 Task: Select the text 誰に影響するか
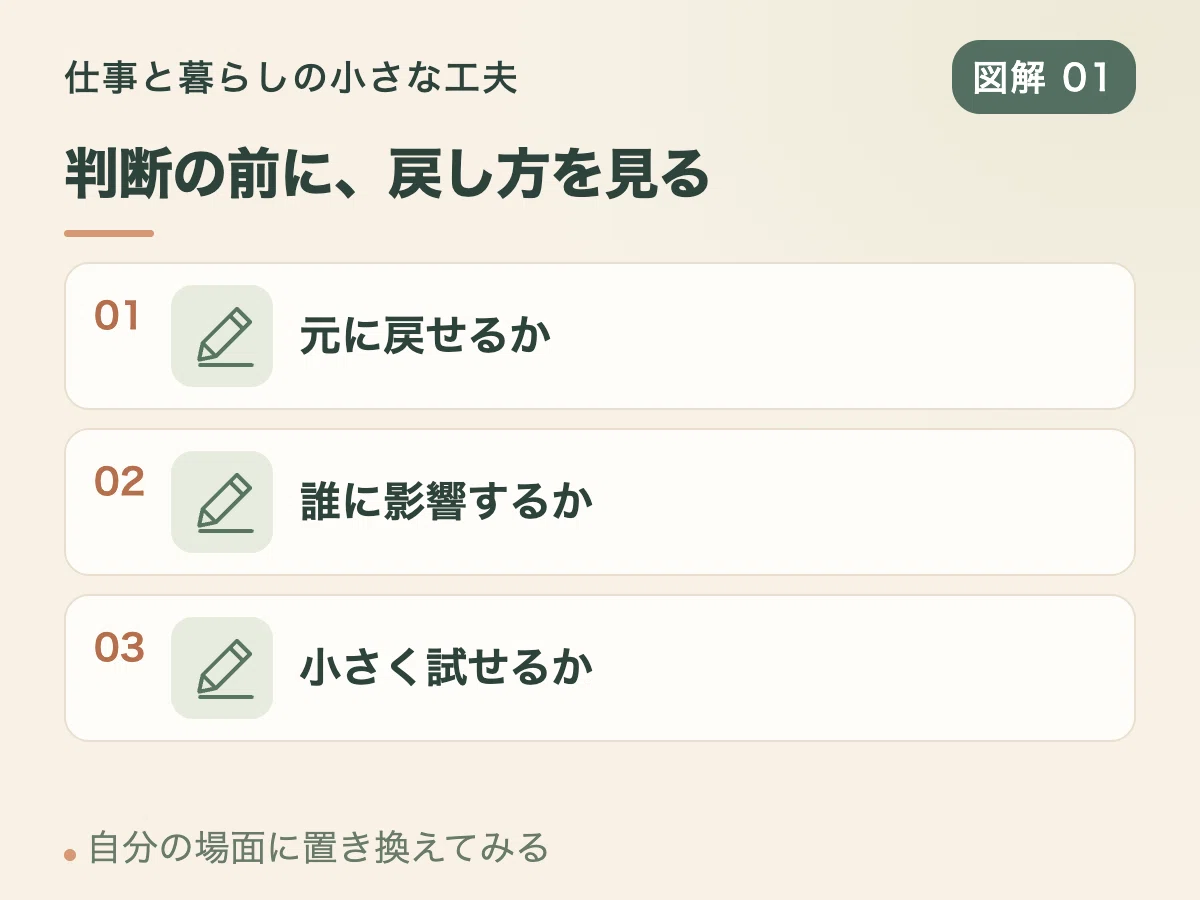pos(447,503)
